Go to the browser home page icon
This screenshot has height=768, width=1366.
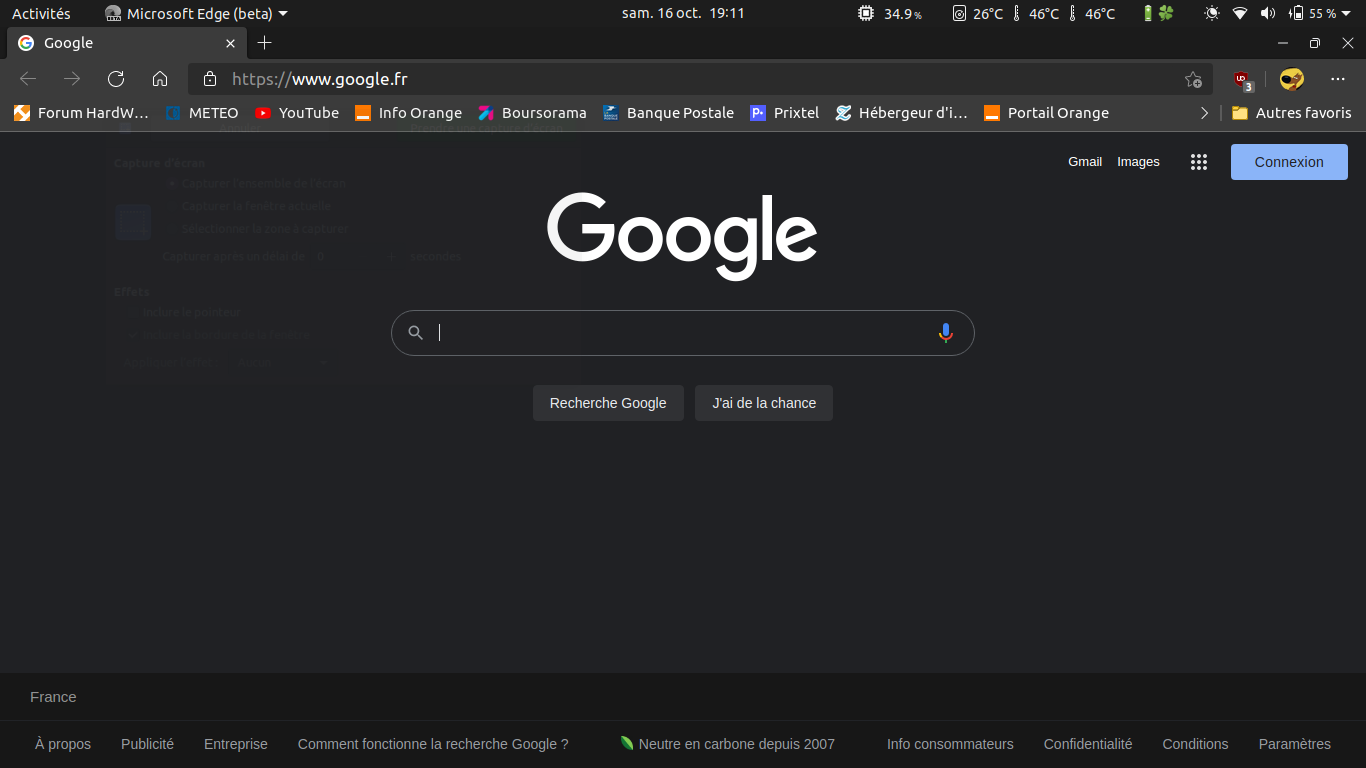point(160,79)
